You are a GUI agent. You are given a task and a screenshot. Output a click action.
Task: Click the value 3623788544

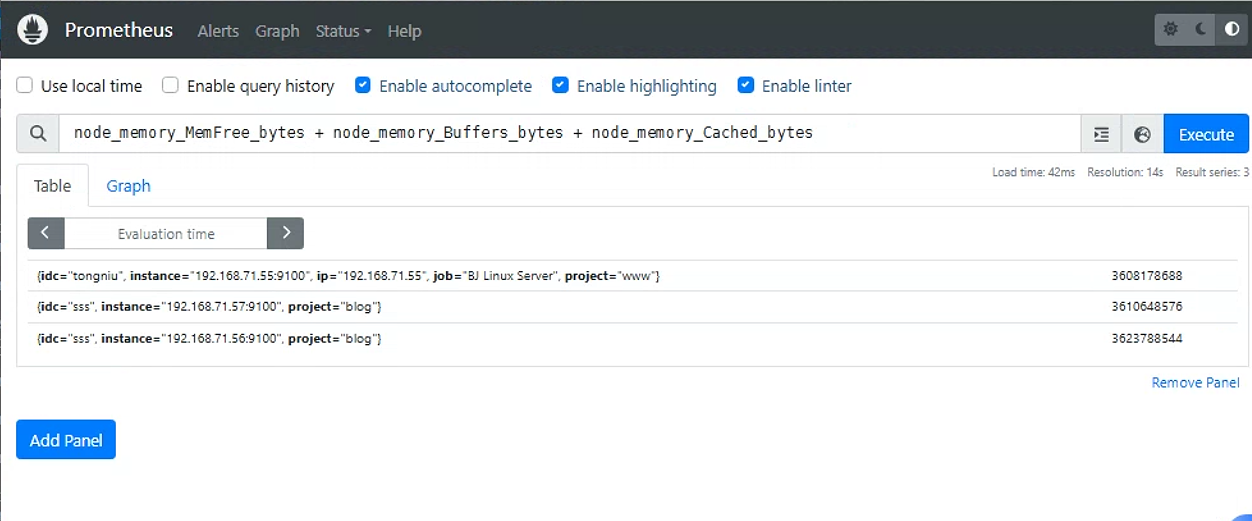(1147, 339)
